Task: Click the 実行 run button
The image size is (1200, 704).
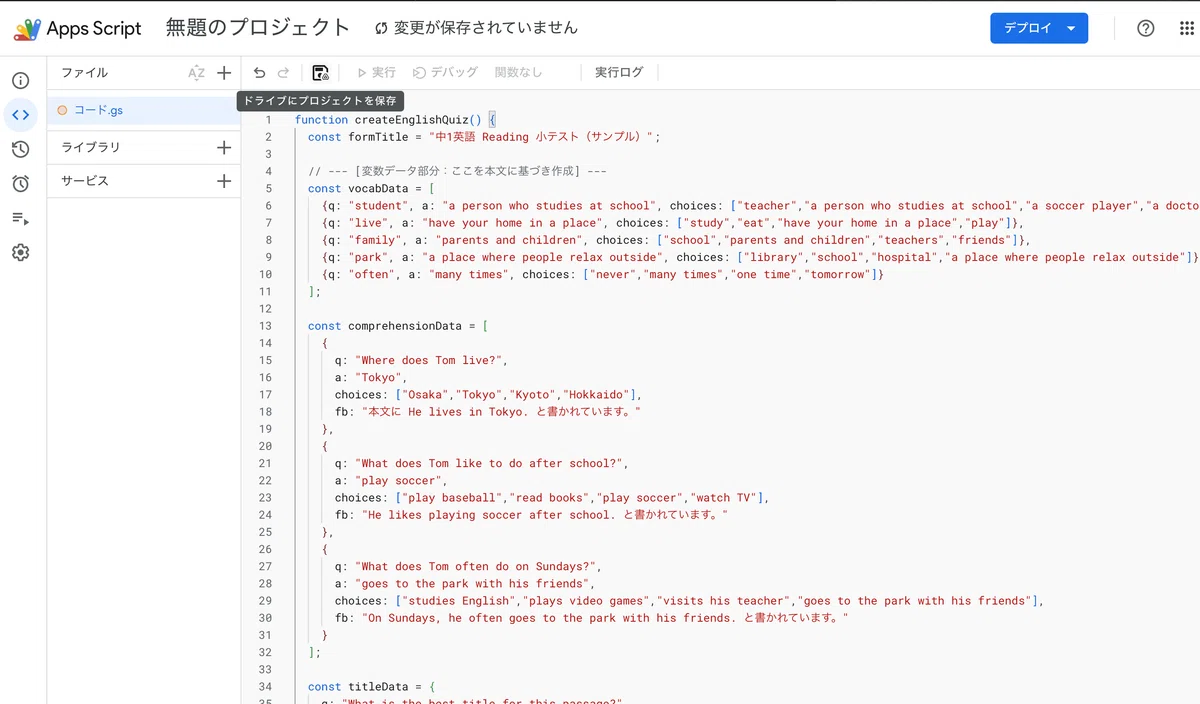Action: 377,73
